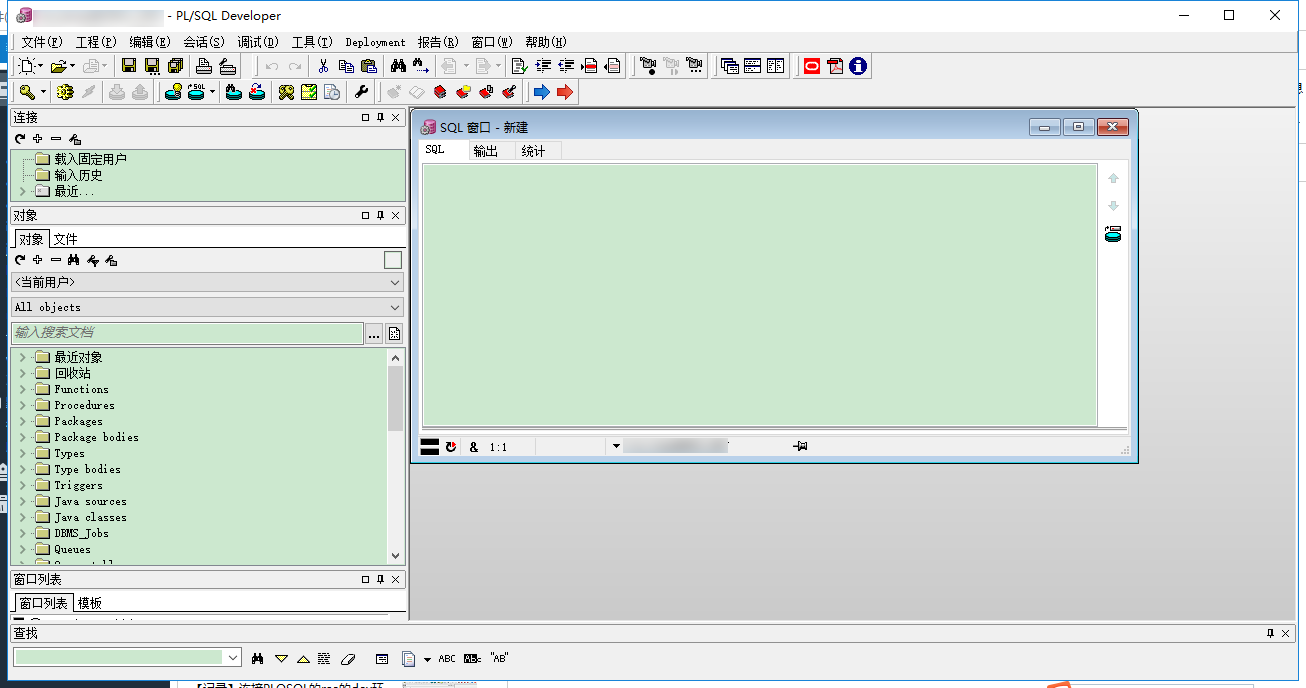The width and height of the screenshot is (1306, 688).
Task: Expand the Packages folder
Action: pos(23,421)
